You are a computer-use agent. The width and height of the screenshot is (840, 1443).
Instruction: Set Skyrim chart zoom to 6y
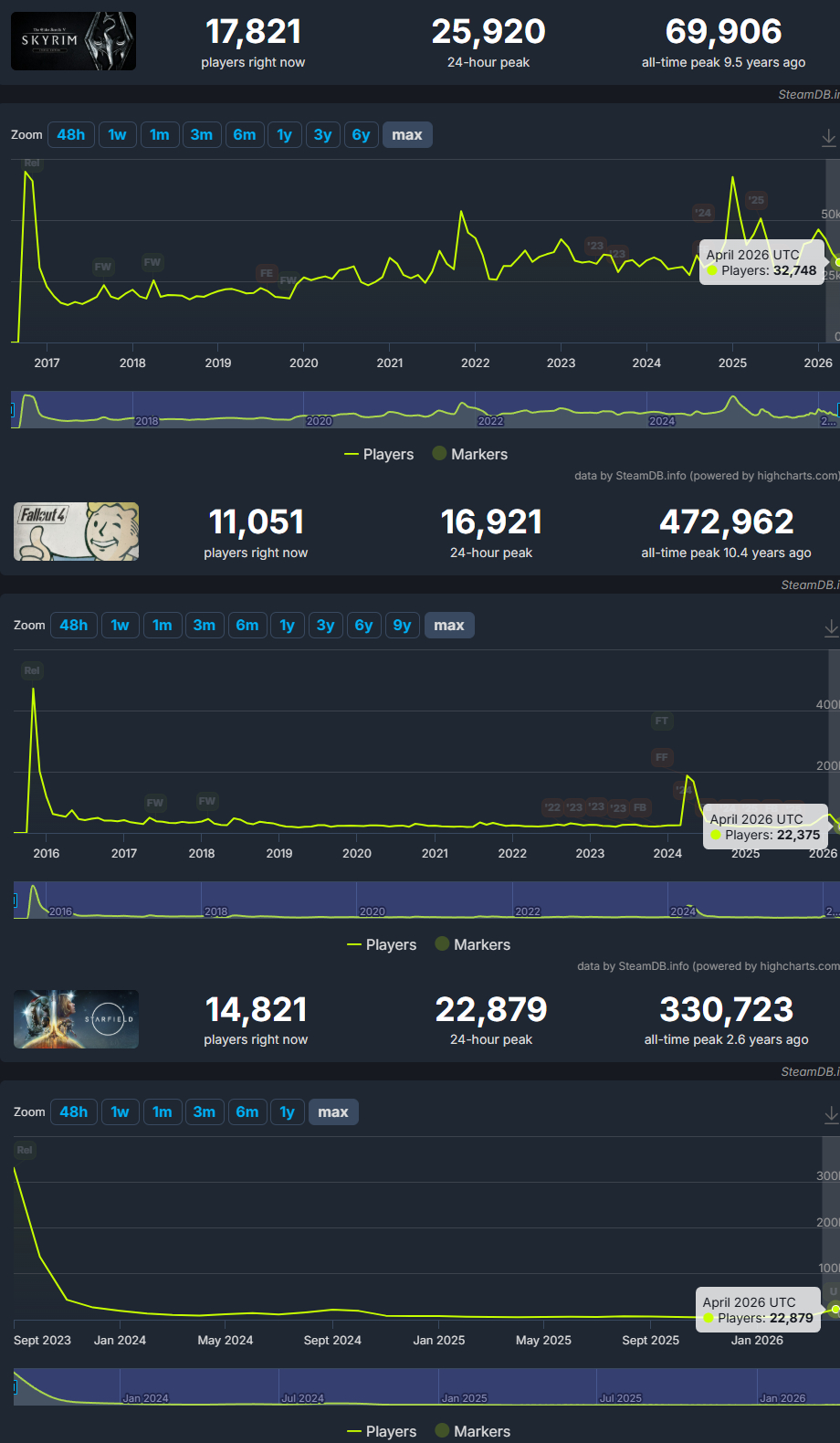pos(362,135)
